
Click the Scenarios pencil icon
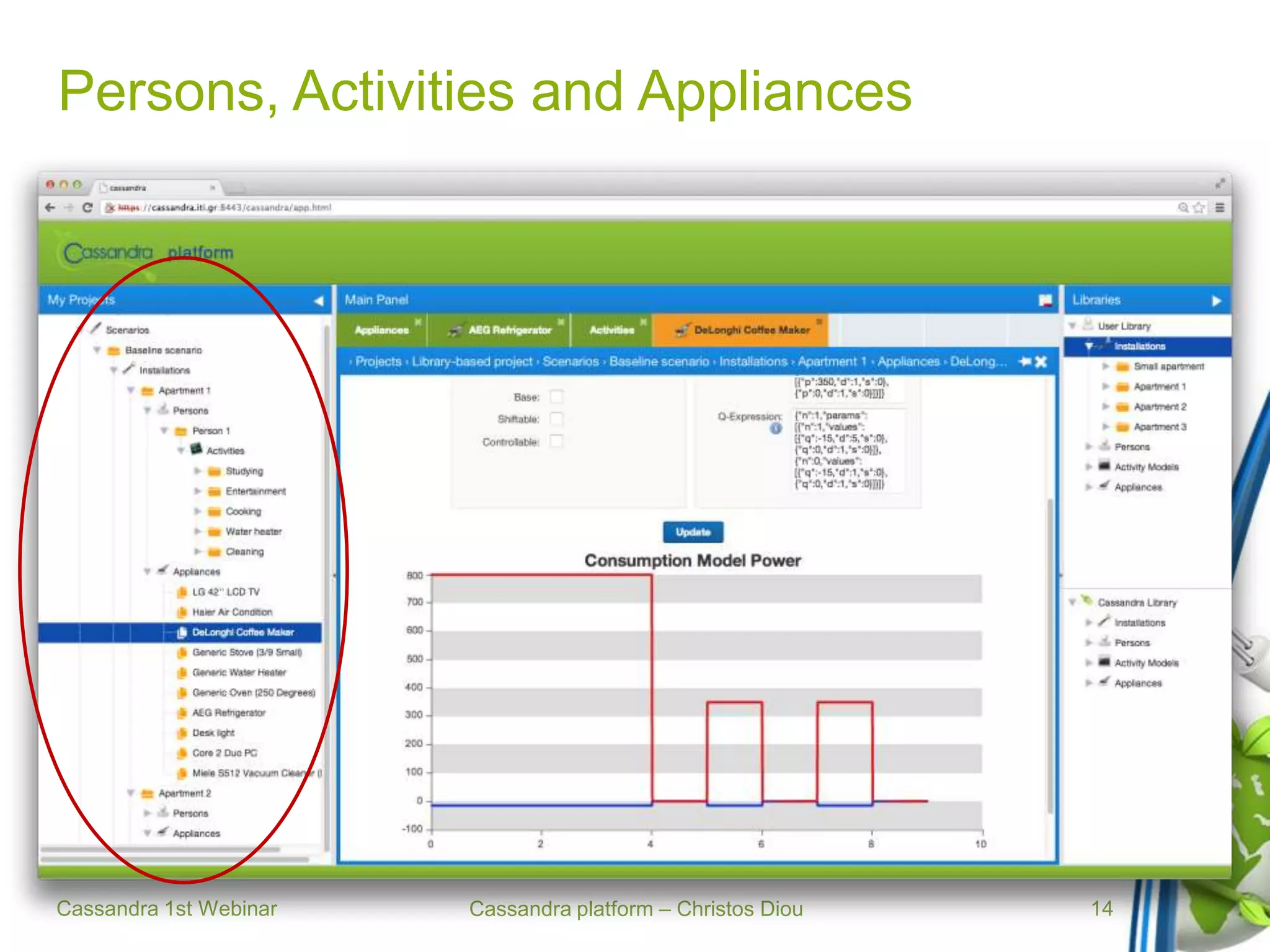click(95, 328)
